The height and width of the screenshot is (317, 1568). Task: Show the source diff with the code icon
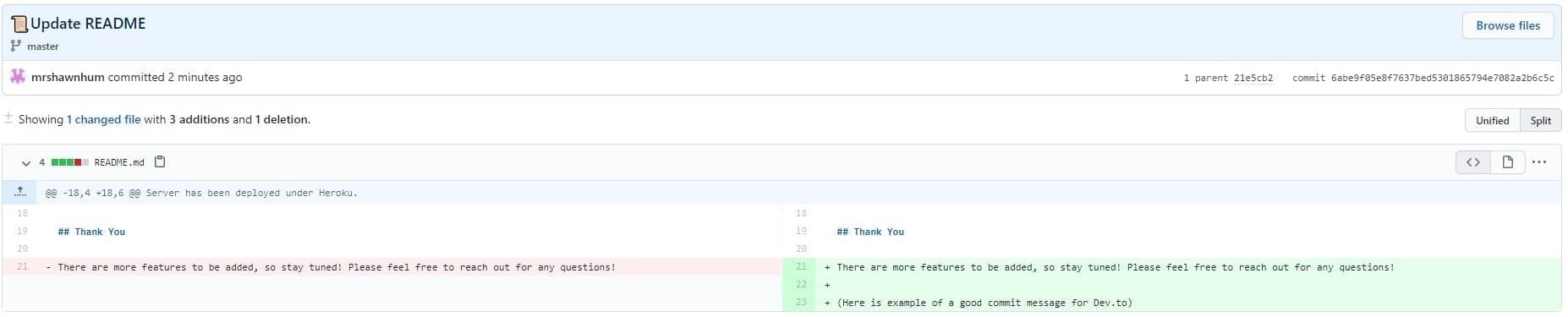click(x=1472, y=162)
